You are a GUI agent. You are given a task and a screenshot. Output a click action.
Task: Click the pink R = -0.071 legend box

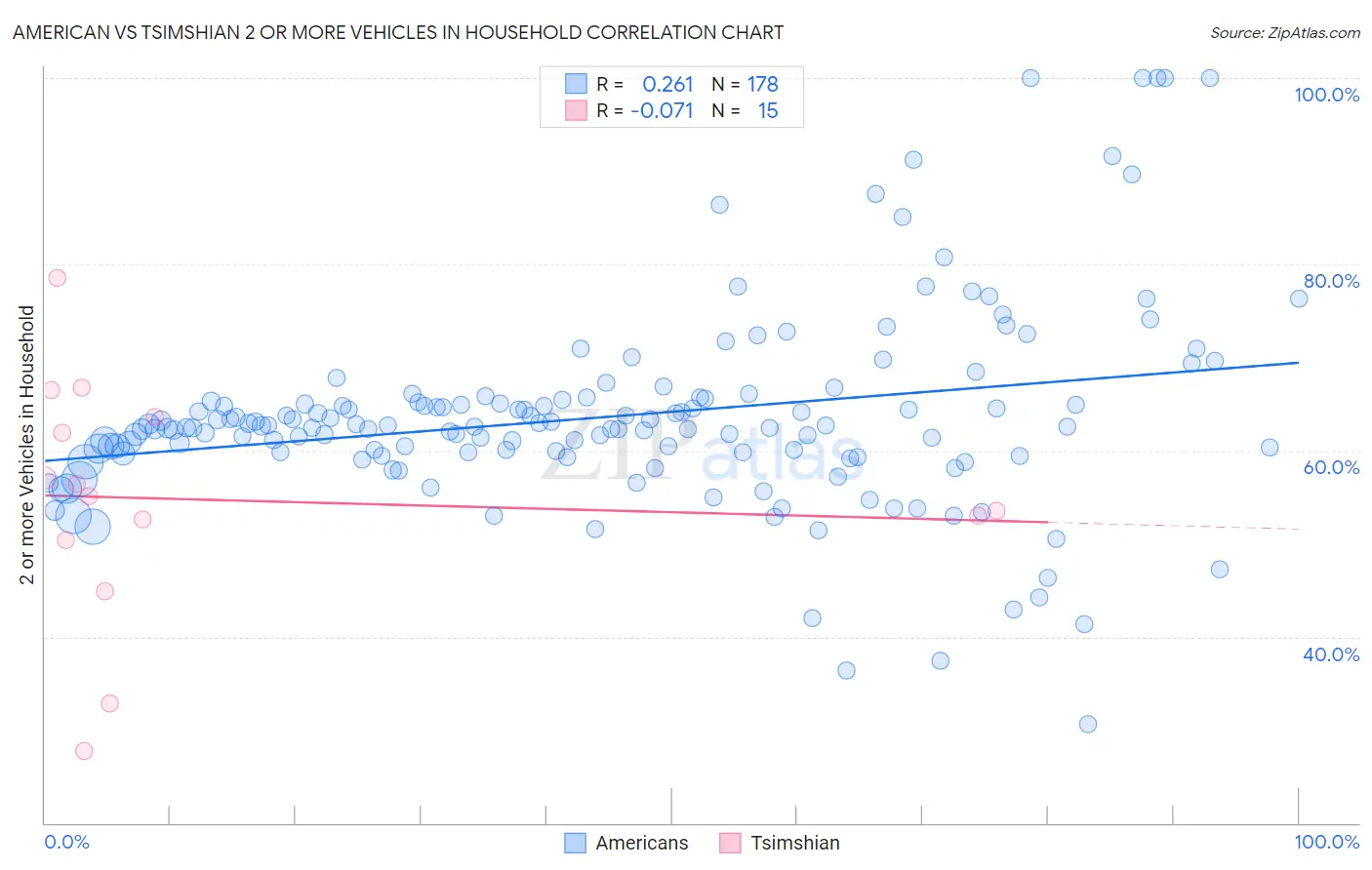coord(576,110)
